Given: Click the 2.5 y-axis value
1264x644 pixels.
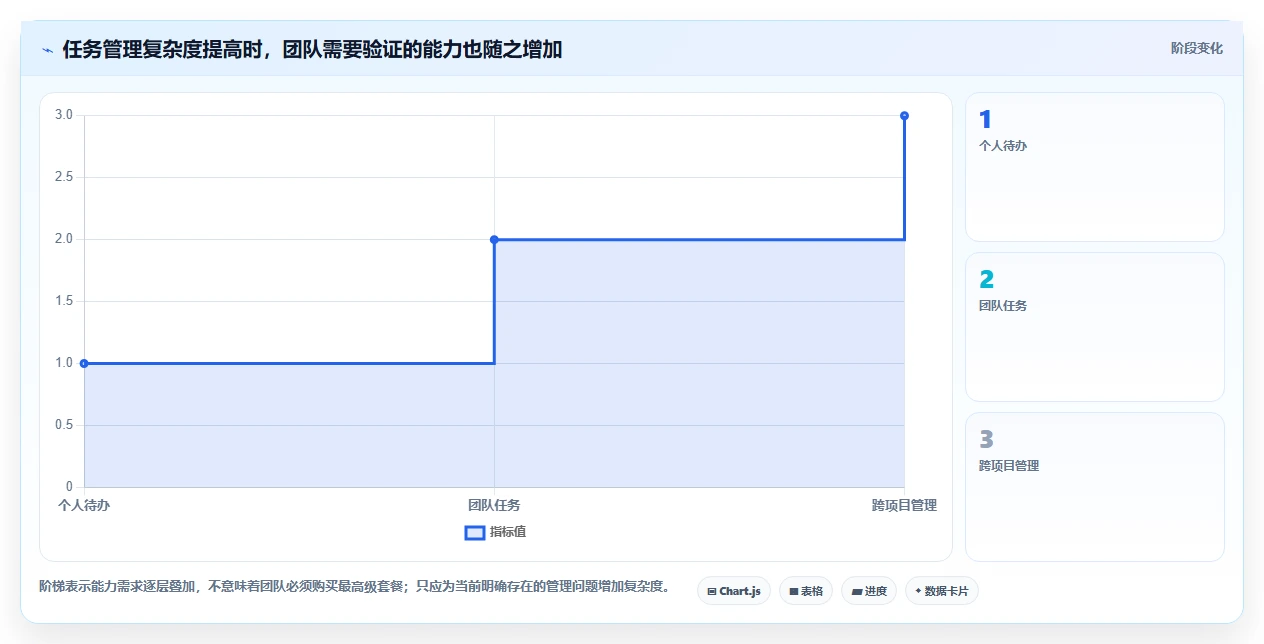Looking at the screenshot, I should (64, 177).
